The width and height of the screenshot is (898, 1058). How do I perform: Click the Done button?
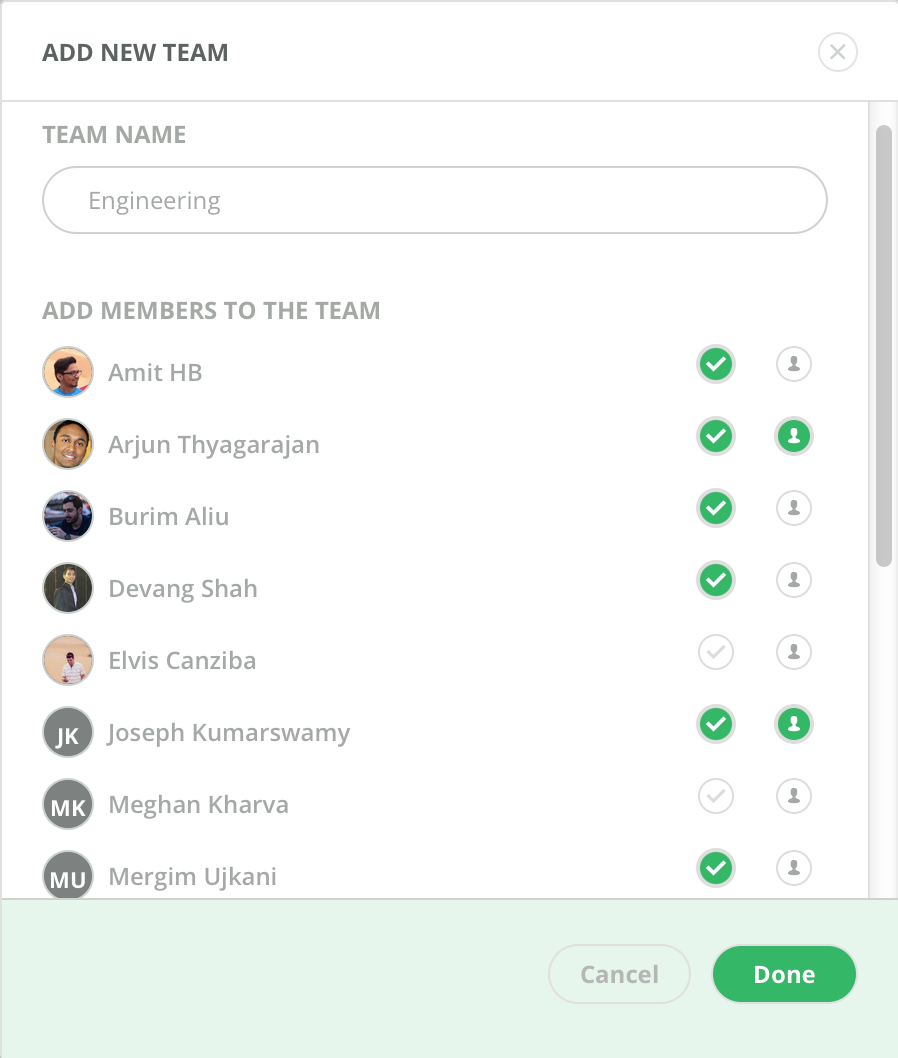click(x=784, y=974)
